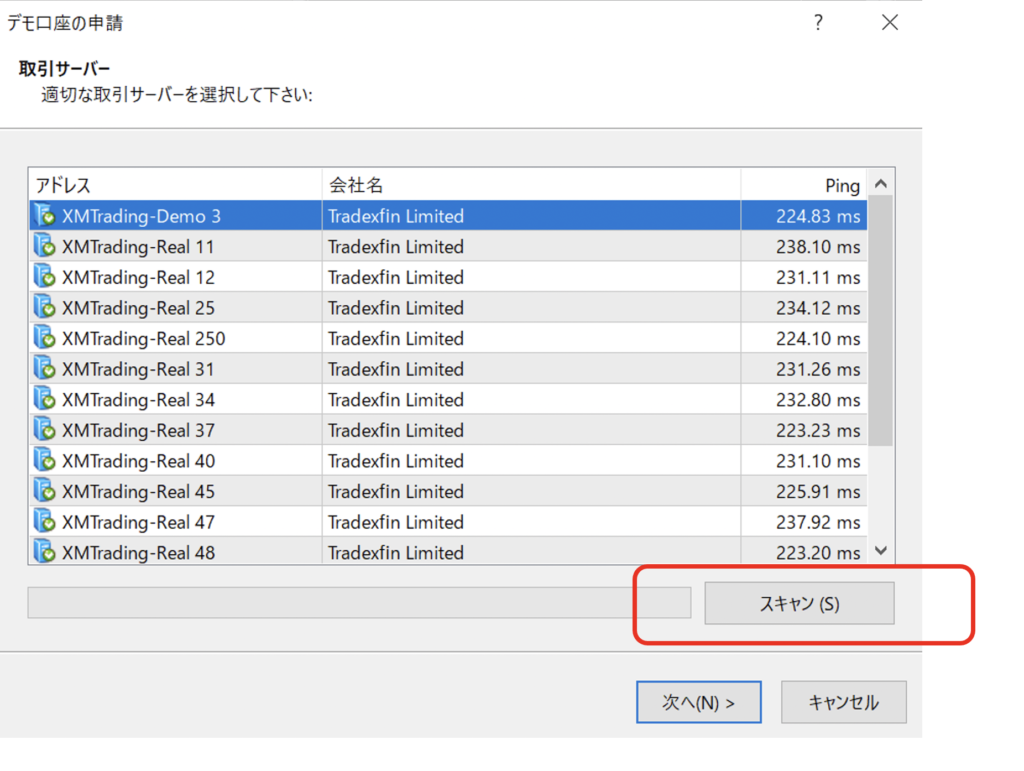
Task: Click the server icon beside XMTrading-Real 48
Action: pos(44,552)
